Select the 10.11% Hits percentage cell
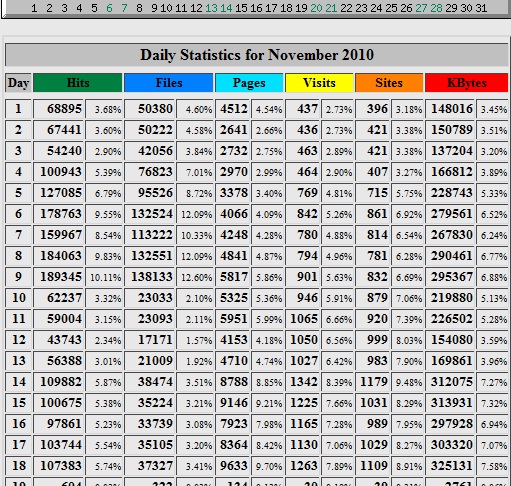511x486 pixels. [x=104, y=277]
